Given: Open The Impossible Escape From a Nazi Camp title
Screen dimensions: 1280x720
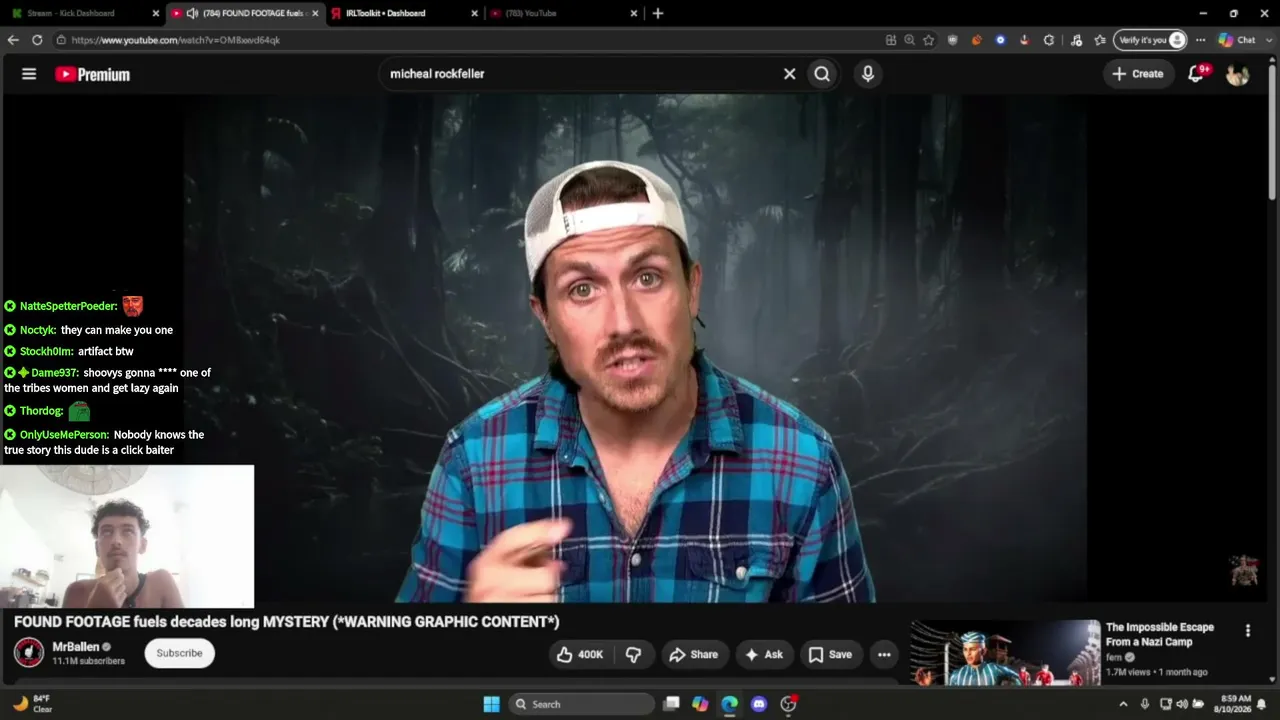Looking at the screenshot, I should tap(1160, 635).
